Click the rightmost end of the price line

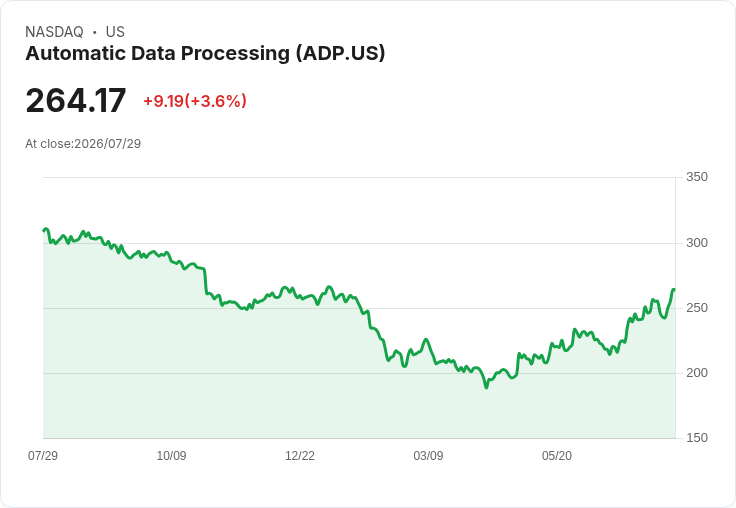point(674,290)
